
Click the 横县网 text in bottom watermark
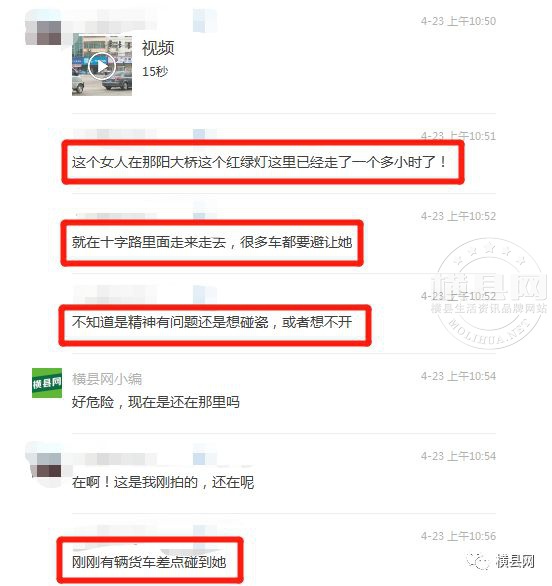(515, 561)
